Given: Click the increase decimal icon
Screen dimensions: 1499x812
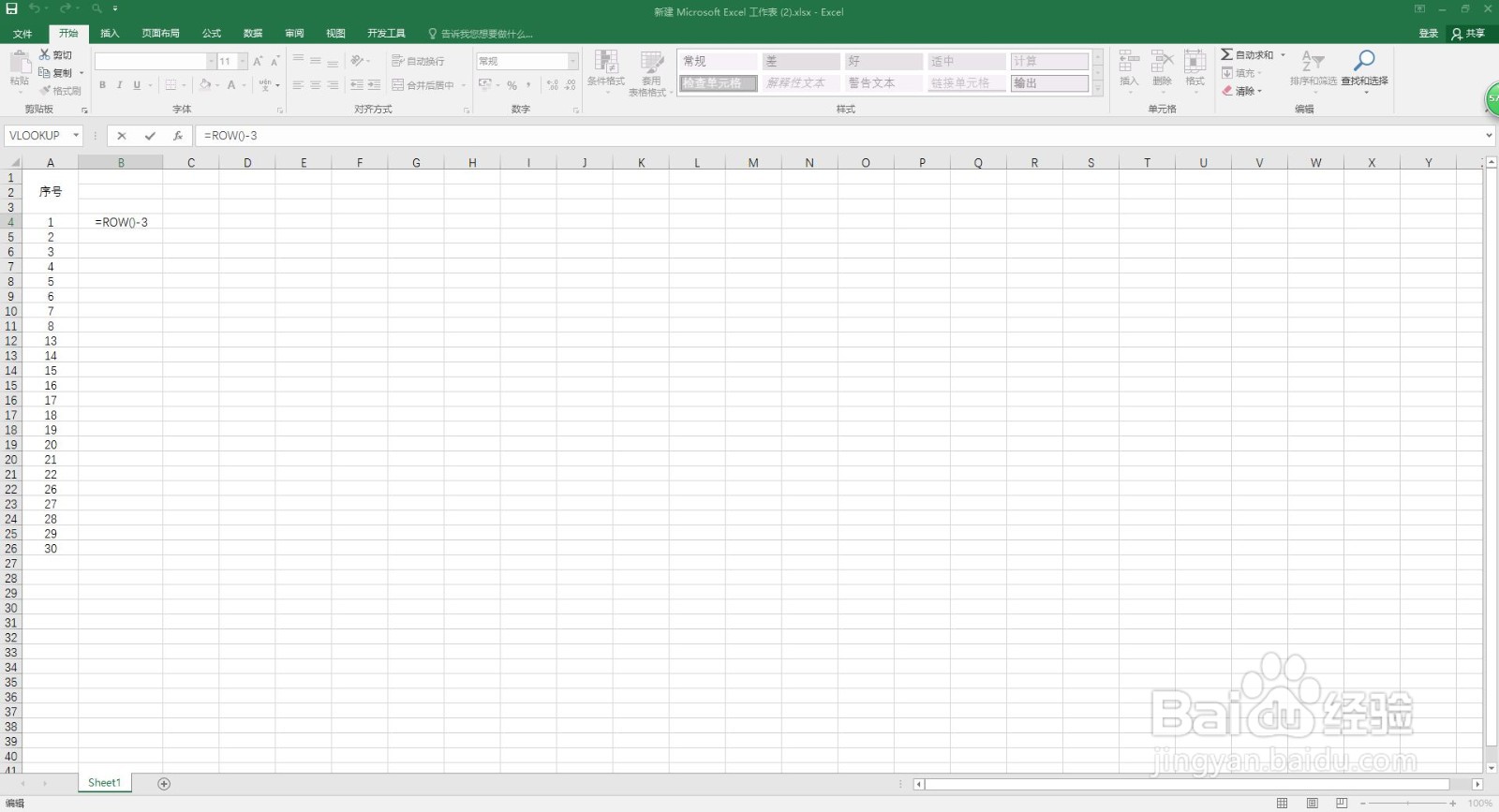Looking at the screenshot, I should tap(553, 85).
